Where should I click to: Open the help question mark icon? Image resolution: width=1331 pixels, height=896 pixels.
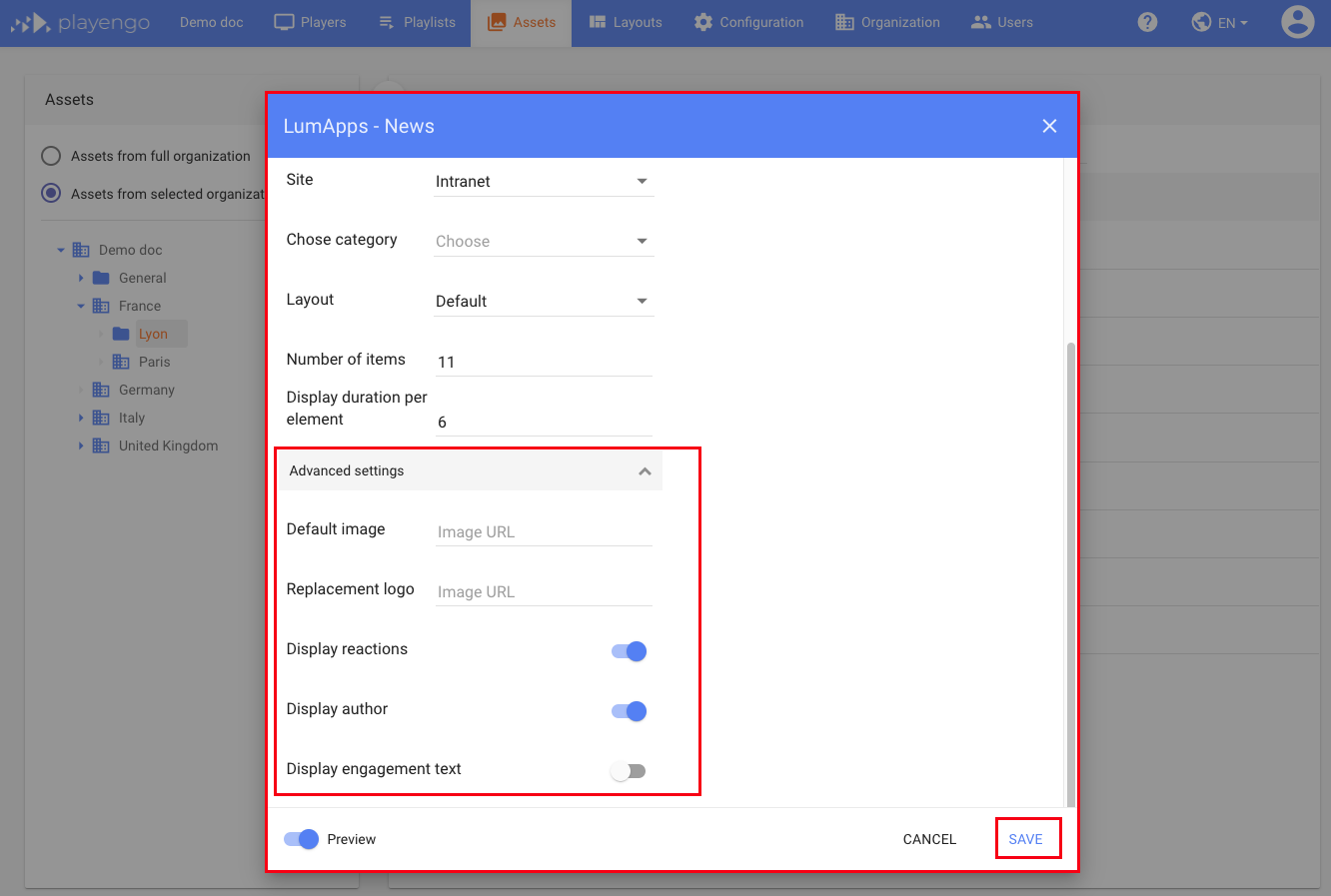tap(1147, 22)
